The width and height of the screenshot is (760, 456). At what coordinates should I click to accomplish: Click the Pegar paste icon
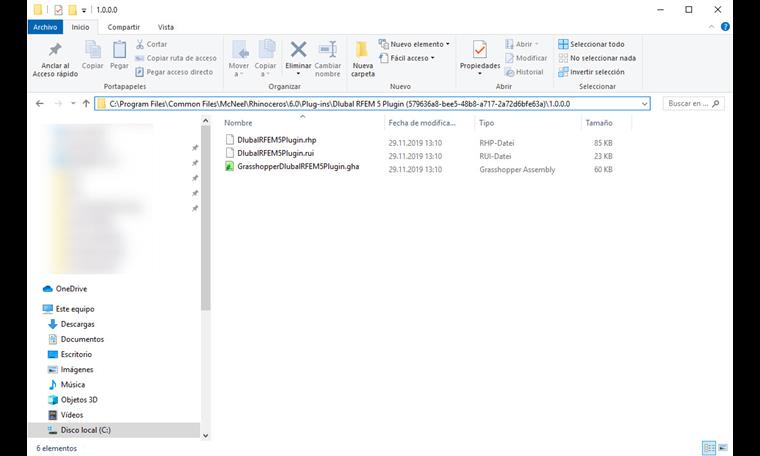pyautogui.click(x=119, y=49)
